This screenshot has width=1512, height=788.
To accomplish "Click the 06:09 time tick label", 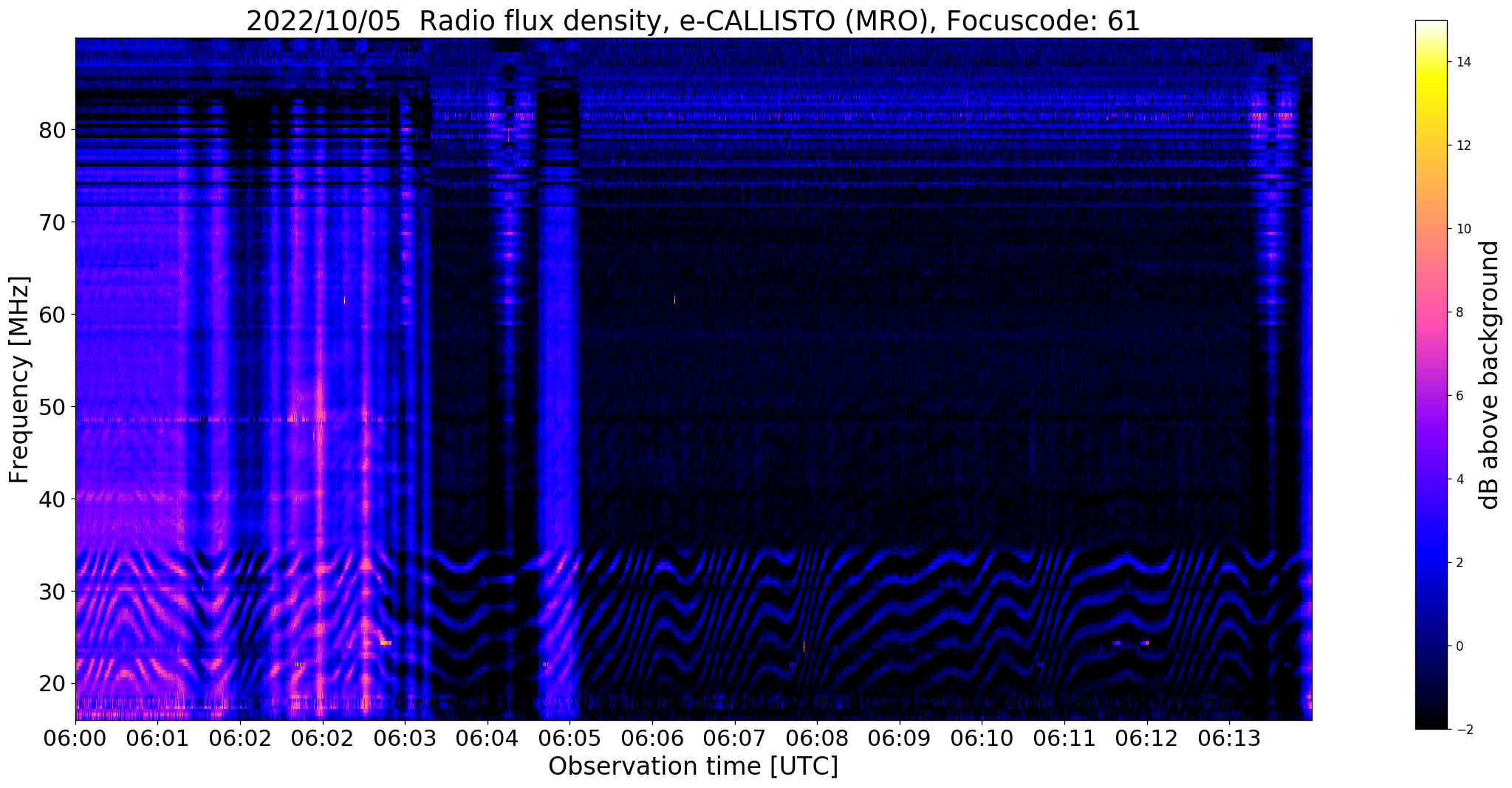I will click(900, 737).
